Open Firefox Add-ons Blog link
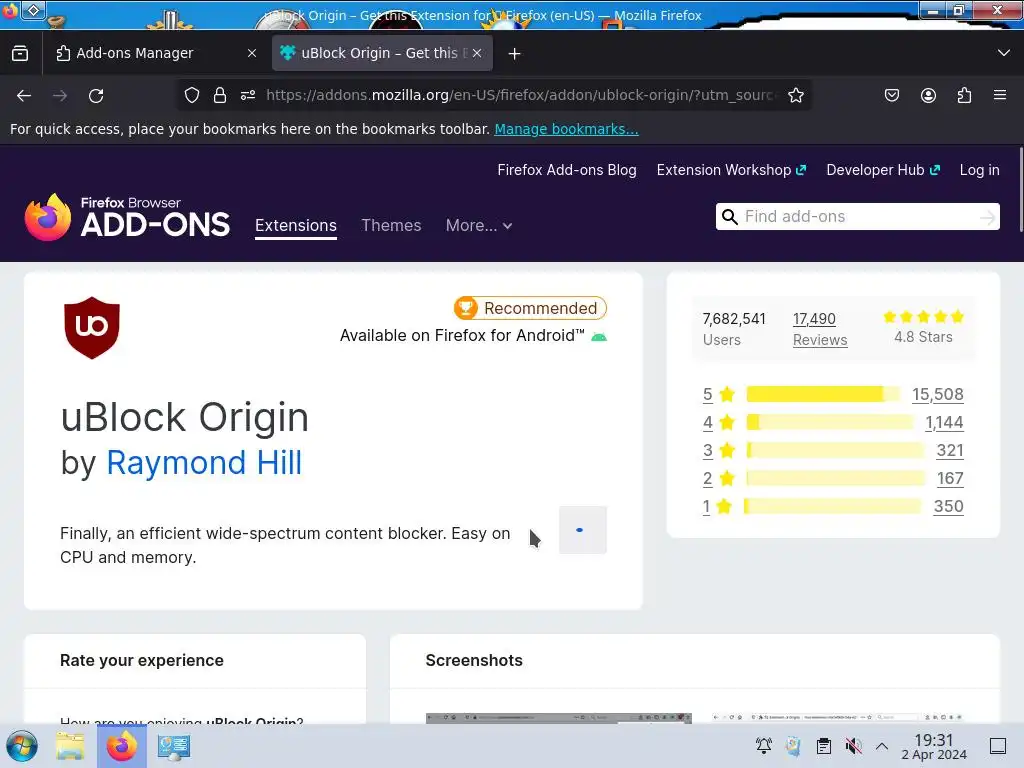This screenshot has height=768, width=1024. [x=567, y=170]
